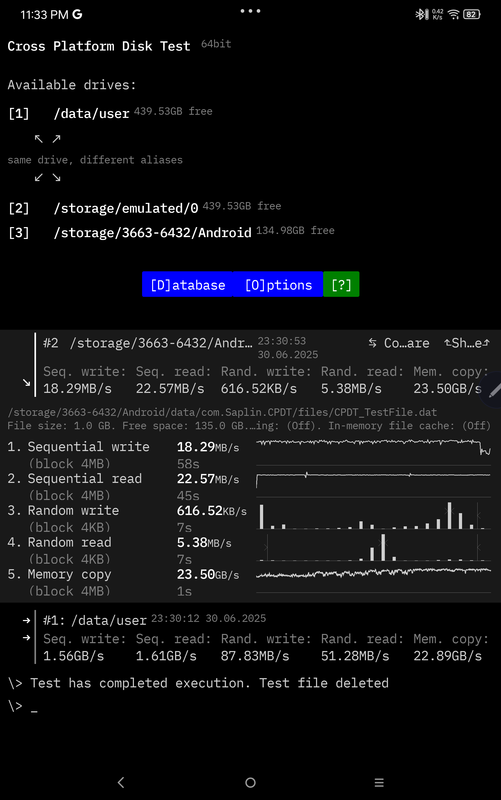Open the [O]ptions button
Viewport: 501px width, 800px height.
pos(278,284)
